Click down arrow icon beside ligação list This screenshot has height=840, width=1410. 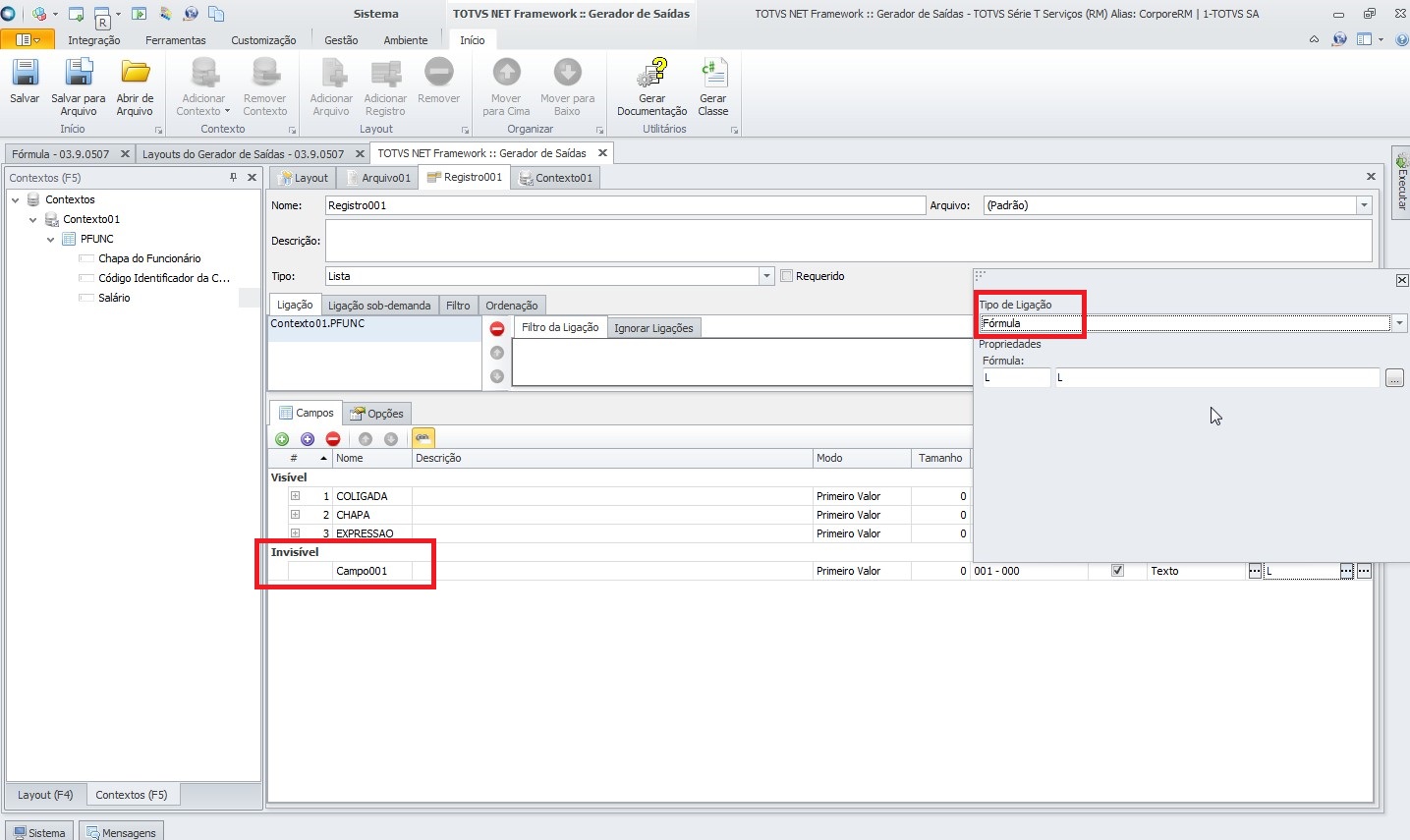[497, 376]
